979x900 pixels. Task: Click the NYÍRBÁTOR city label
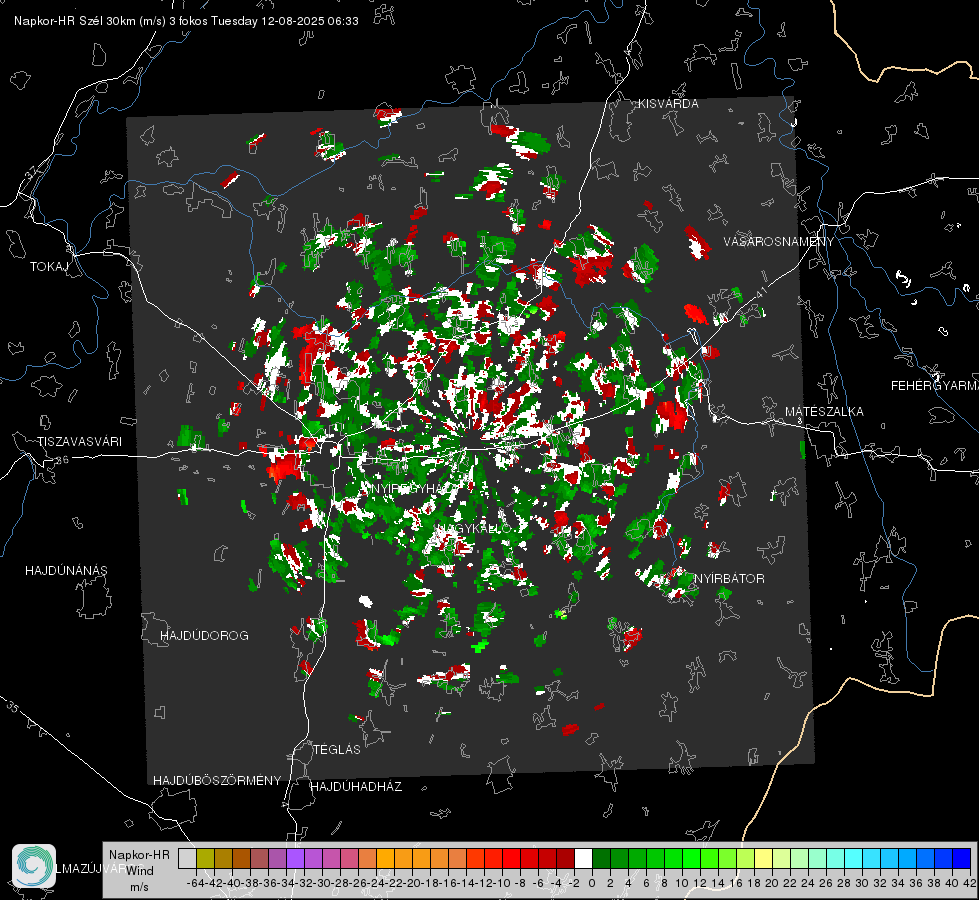(729, 579)
